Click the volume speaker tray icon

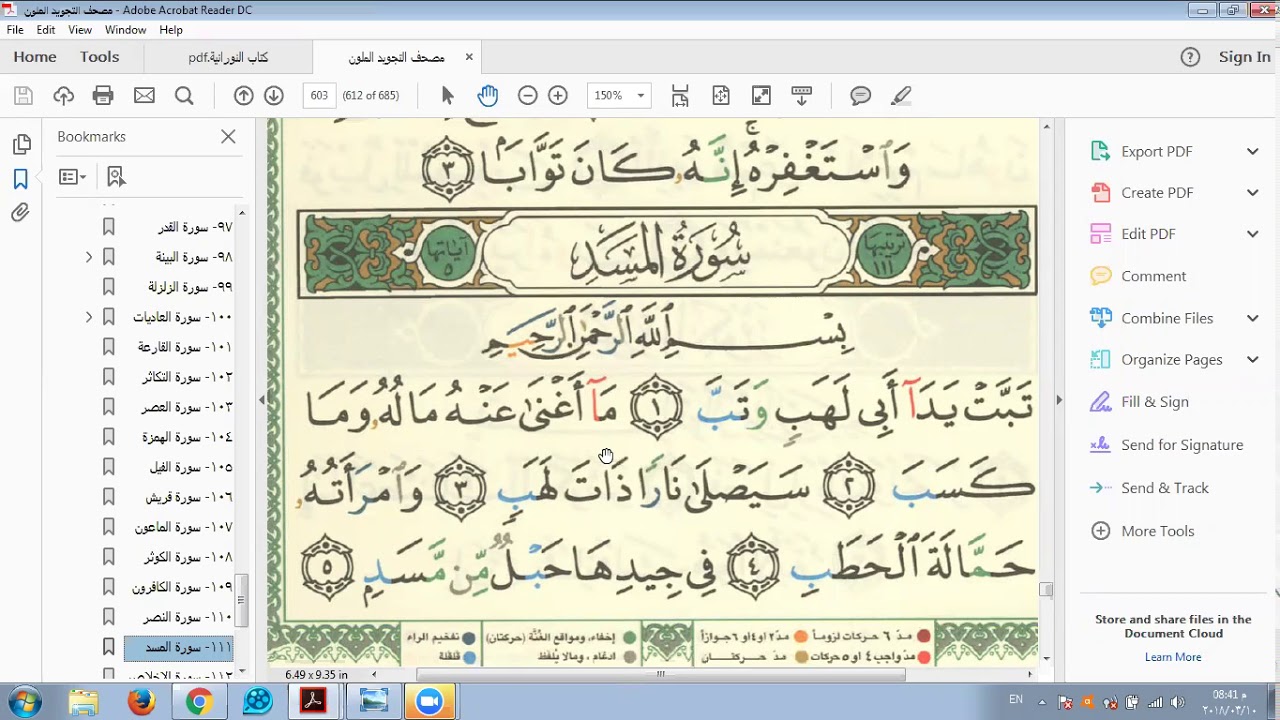(x=1177, y=702)
